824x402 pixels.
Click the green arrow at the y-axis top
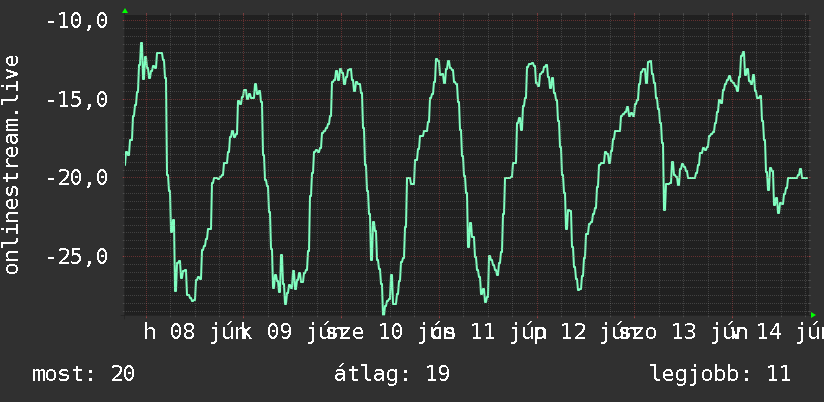125,11
